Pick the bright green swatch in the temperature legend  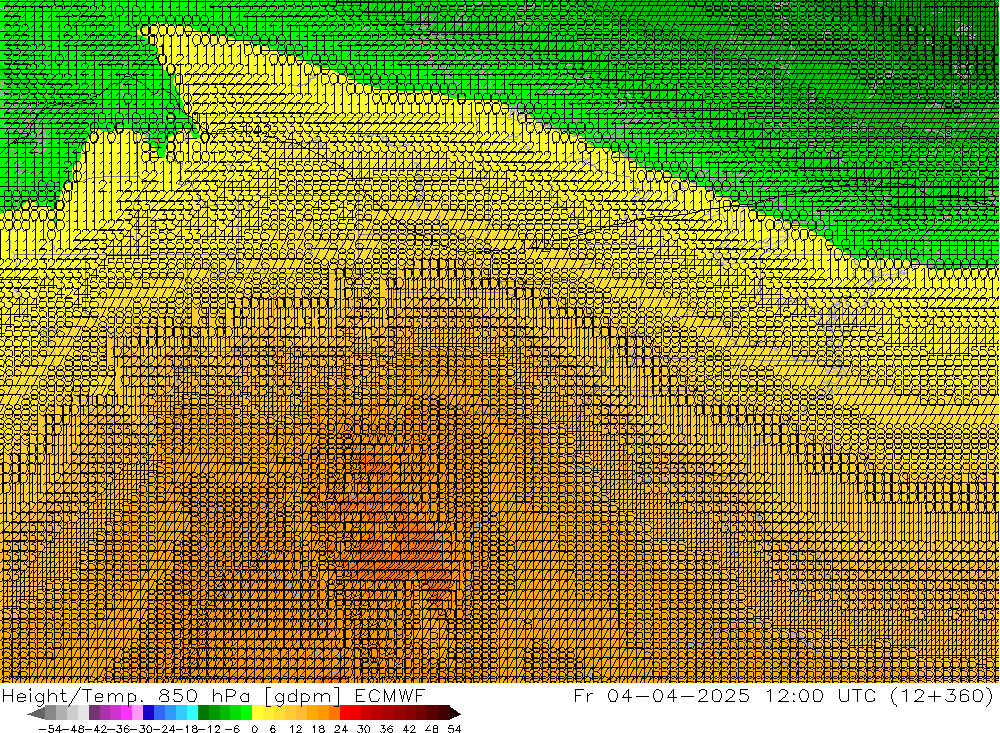coord(246,713)
